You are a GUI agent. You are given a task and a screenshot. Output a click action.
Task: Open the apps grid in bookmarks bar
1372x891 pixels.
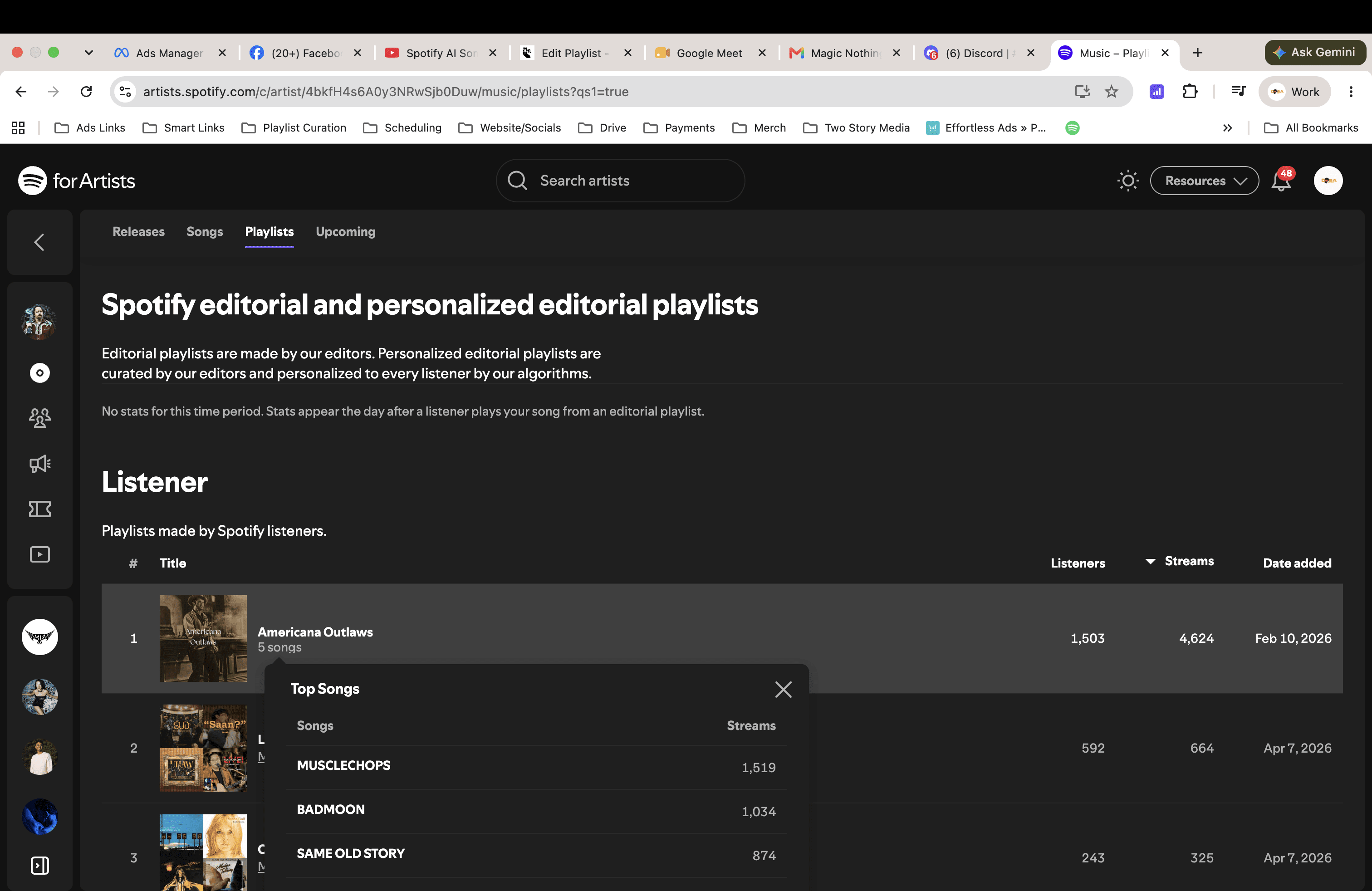[19, 128]
